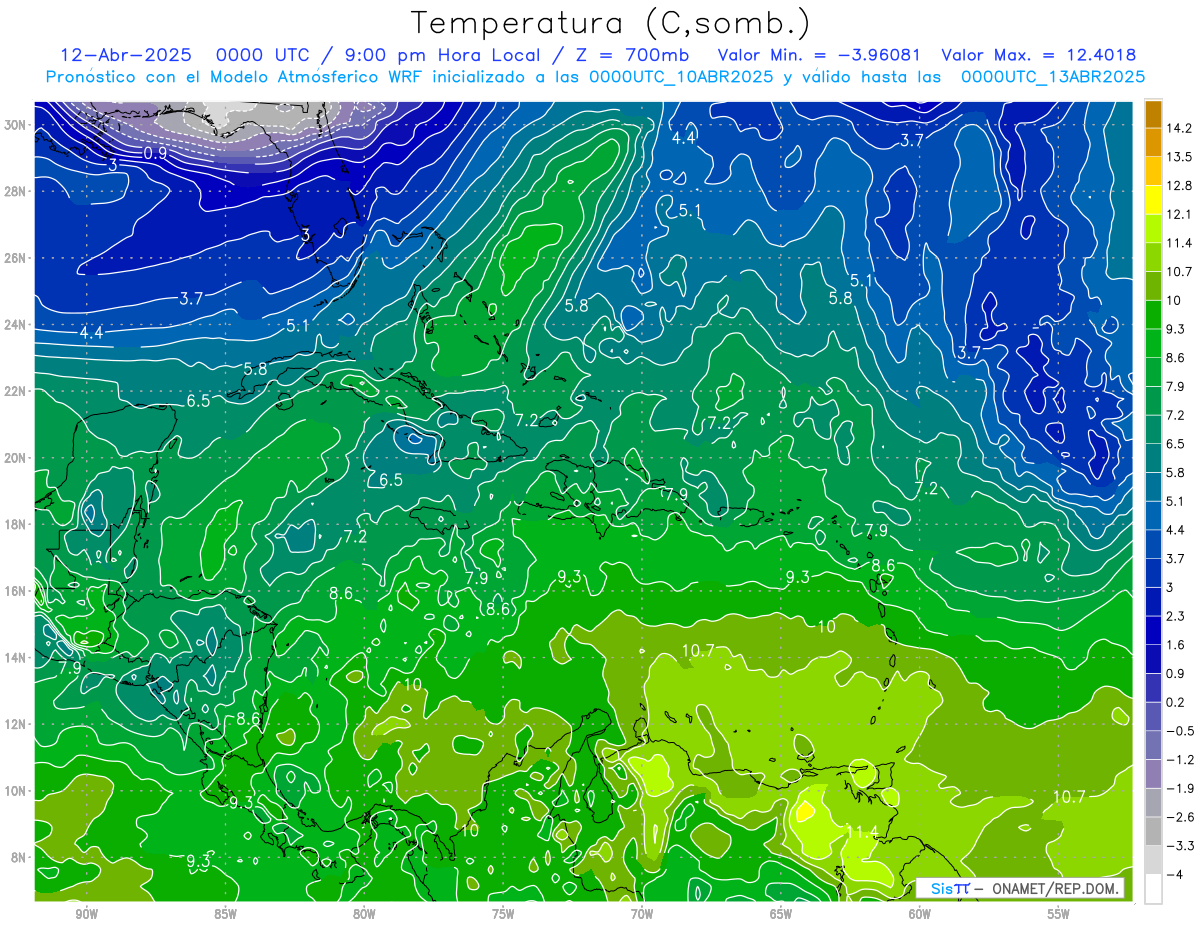The image size is (1200, 927).
Task: Click the legend value '2.3'
Action: click(x=1175, y=616)
